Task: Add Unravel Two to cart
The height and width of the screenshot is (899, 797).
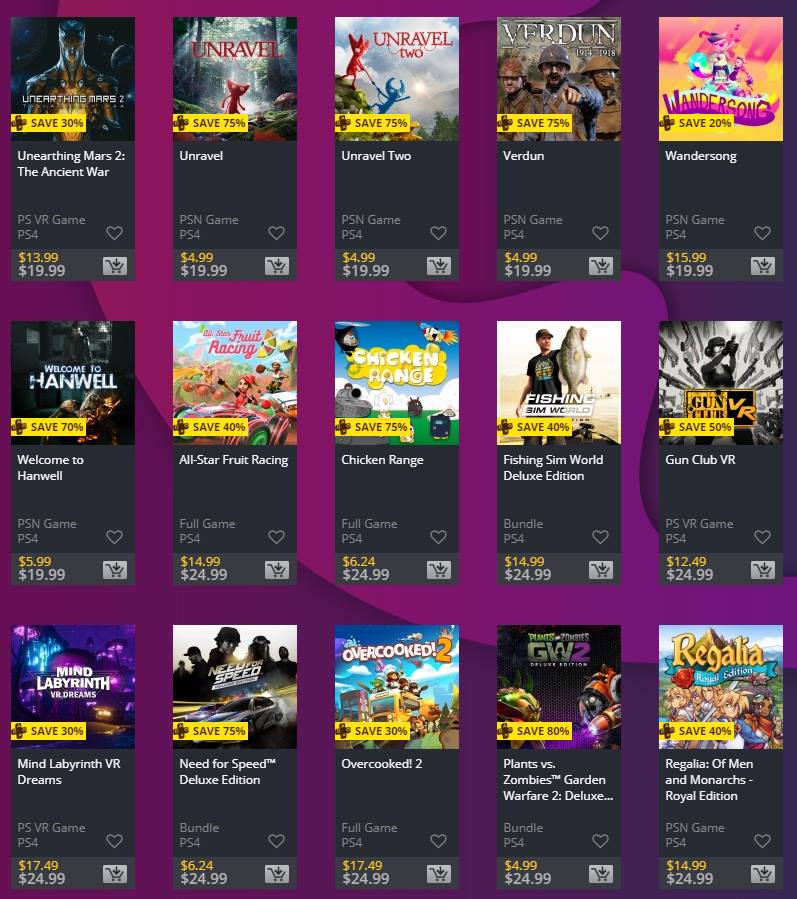Action: coord(439,265)
